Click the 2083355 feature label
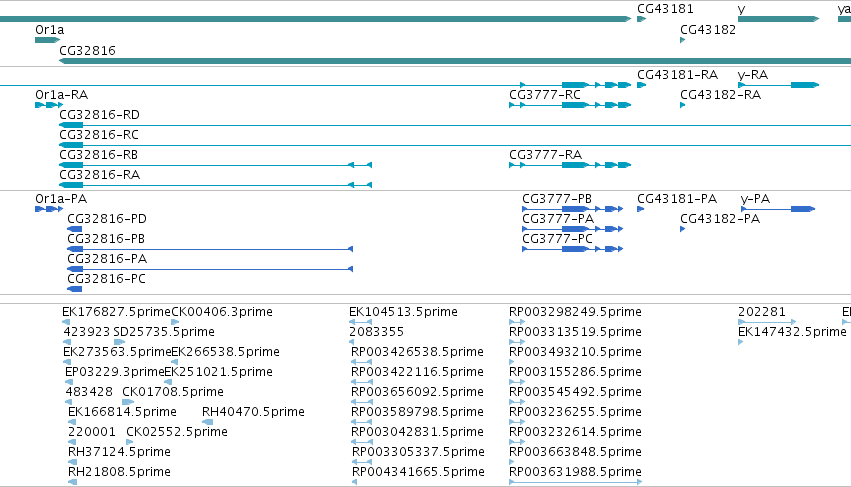 (376, 332)
